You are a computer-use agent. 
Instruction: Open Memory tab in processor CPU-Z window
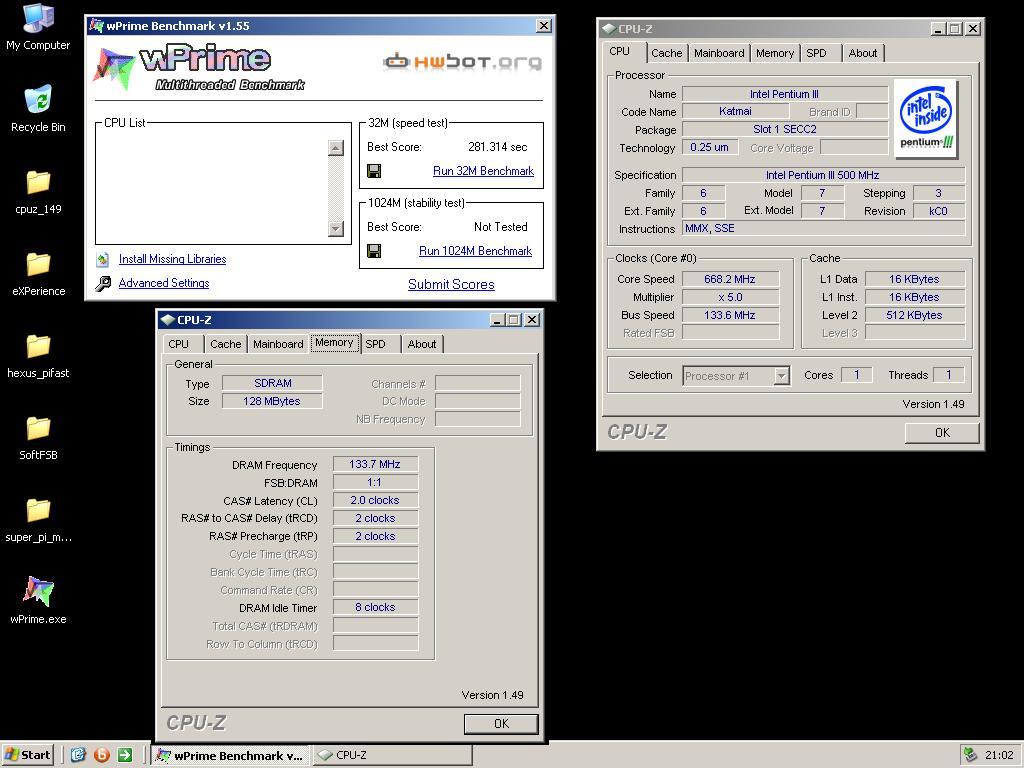775,53
